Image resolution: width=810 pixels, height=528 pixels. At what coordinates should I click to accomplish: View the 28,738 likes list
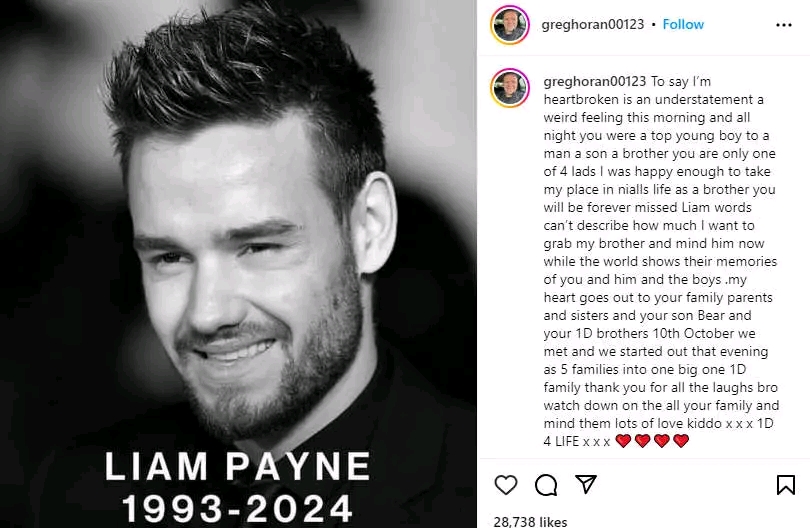click(530, 522)
